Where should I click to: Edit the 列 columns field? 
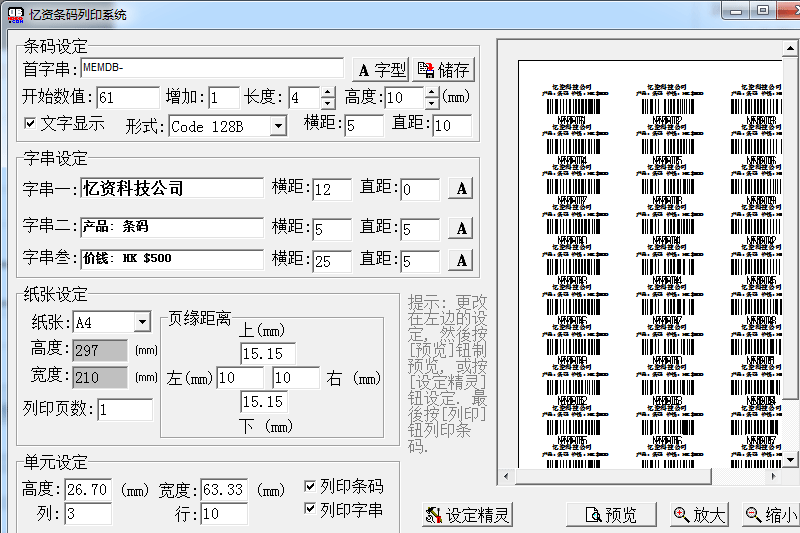(x=88, y=514)
